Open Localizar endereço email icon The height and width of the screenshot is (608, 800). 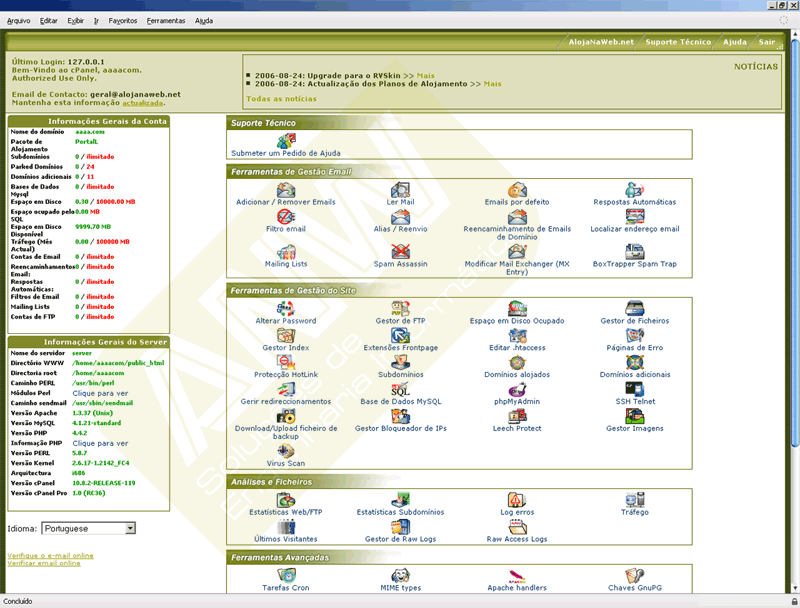click(x=635, y=217)
